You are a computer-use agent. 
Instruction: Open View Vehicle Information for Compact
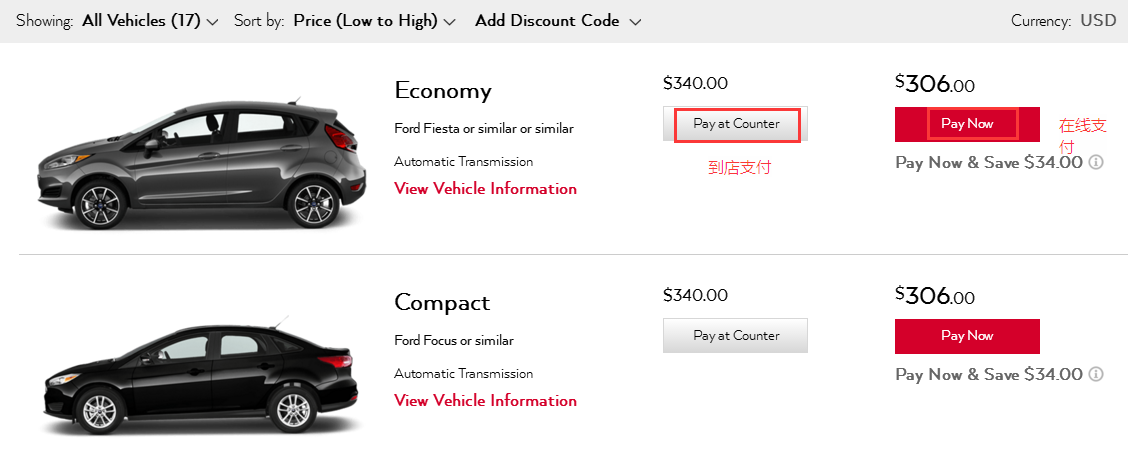point(485,401)
